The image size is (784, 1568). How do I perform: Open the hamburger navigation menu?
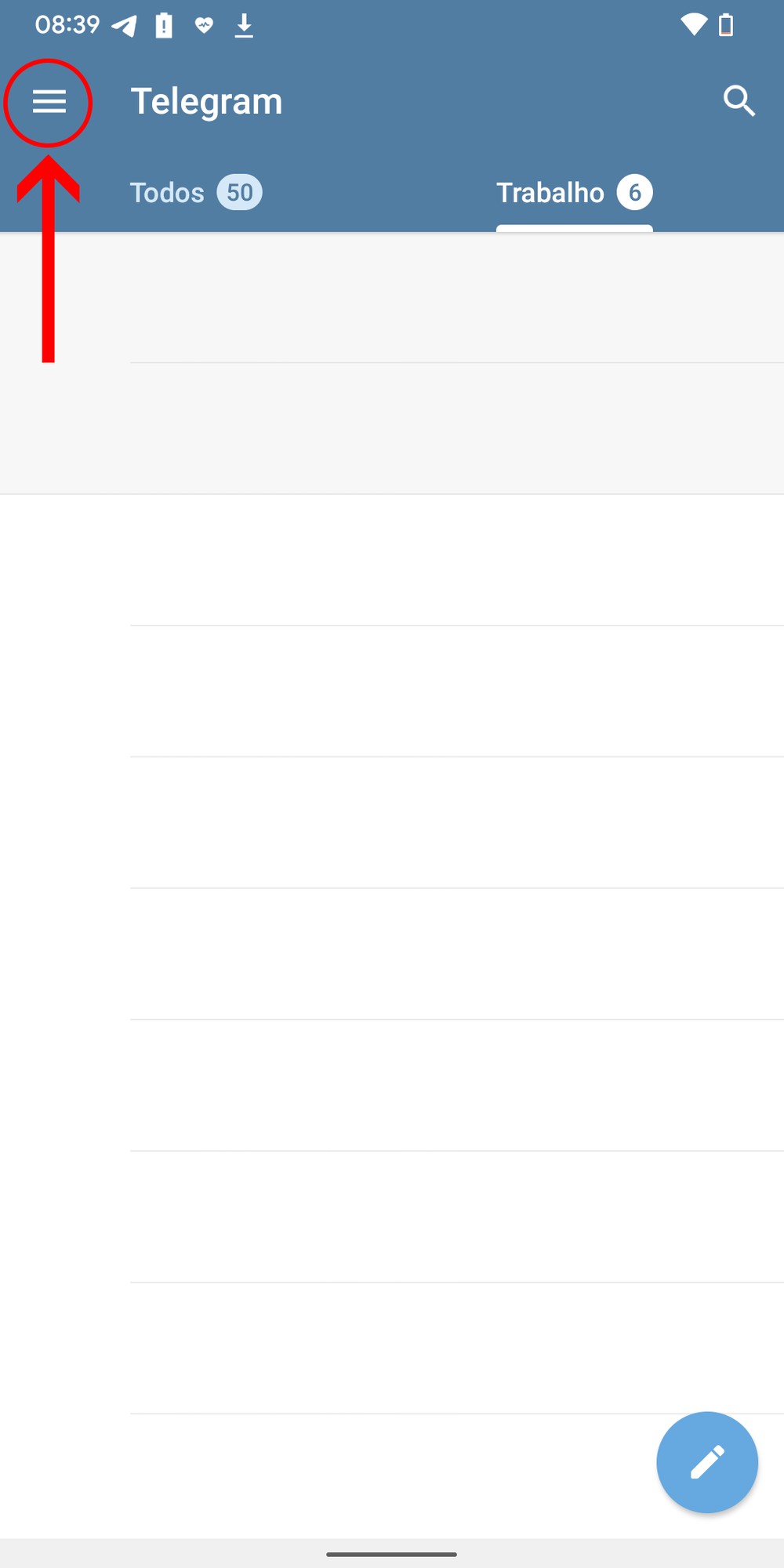click(x=49, y=102)
